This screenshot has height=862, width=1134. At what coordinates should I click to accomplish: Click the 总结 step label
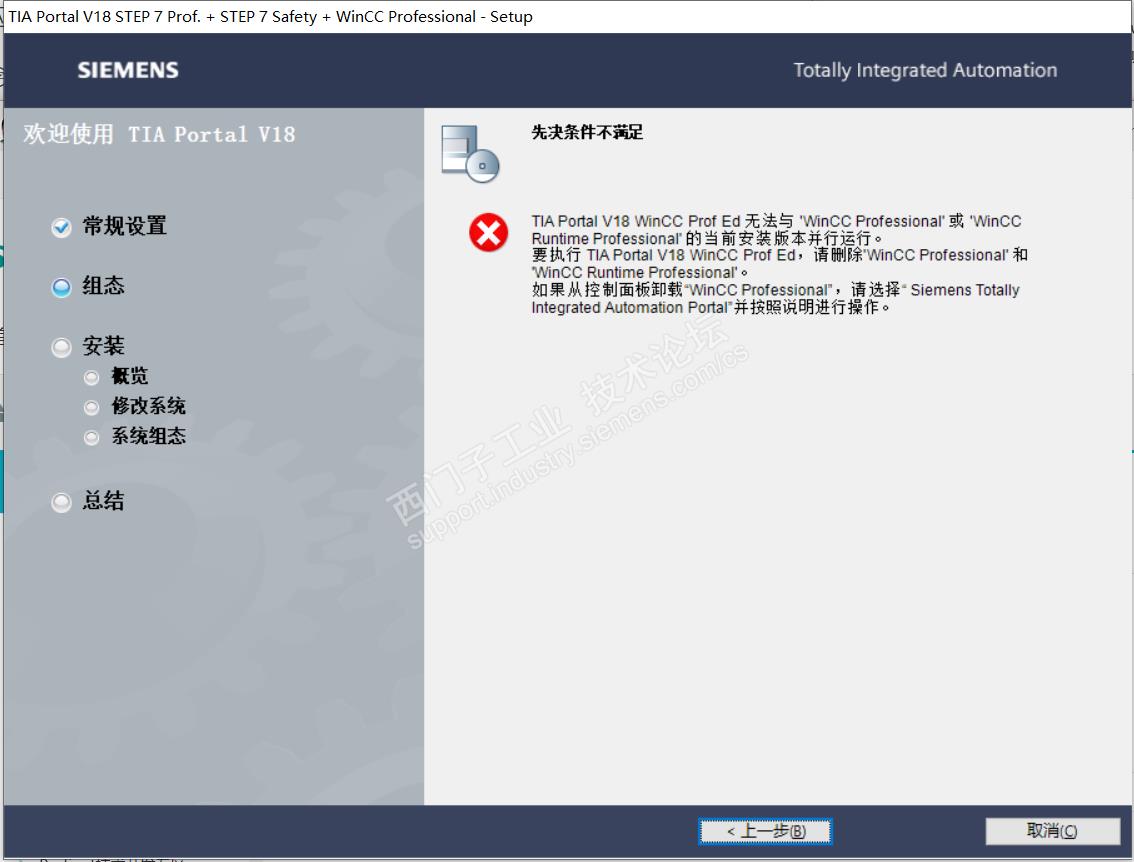(103, 500)
